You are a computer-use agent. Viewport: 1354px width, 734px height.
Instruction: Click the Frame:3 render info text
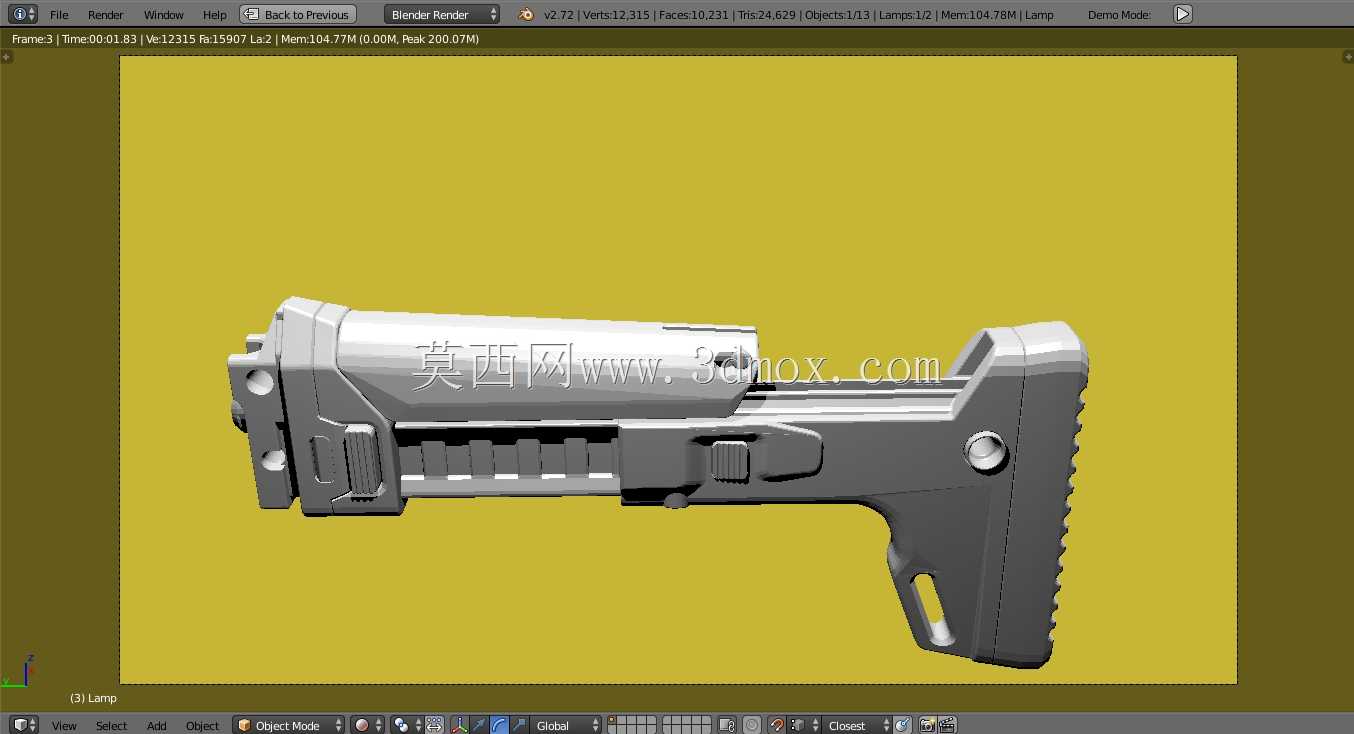[32, 39]
